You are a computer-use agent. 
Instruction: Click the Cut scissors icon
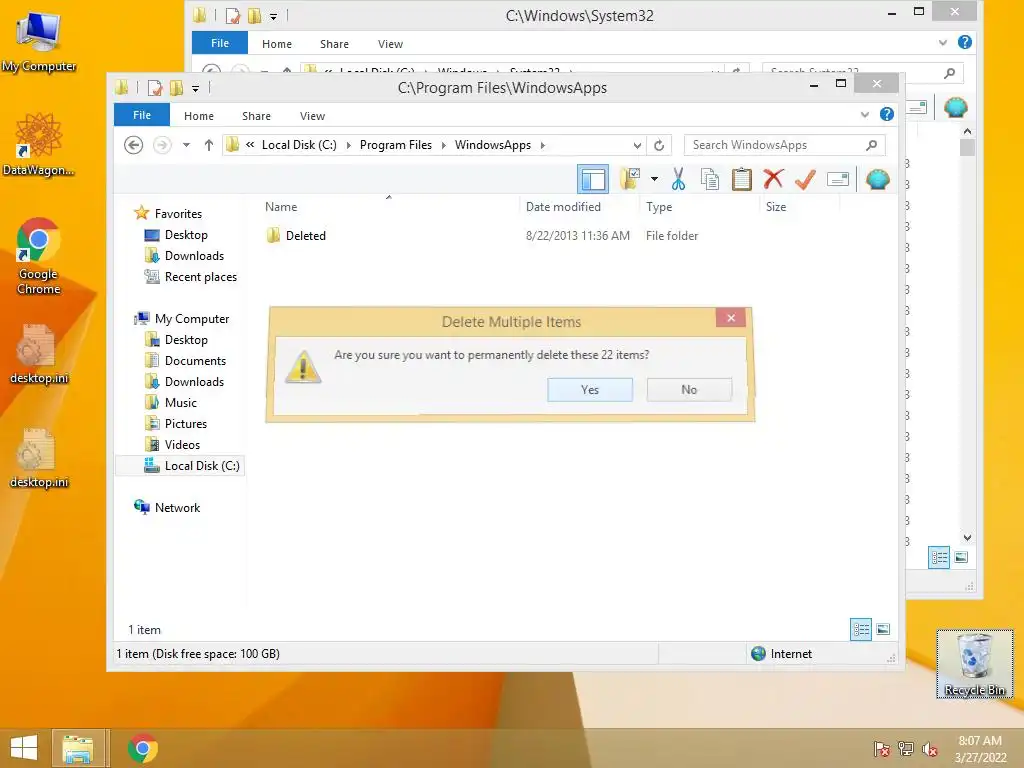click(679, 179)
